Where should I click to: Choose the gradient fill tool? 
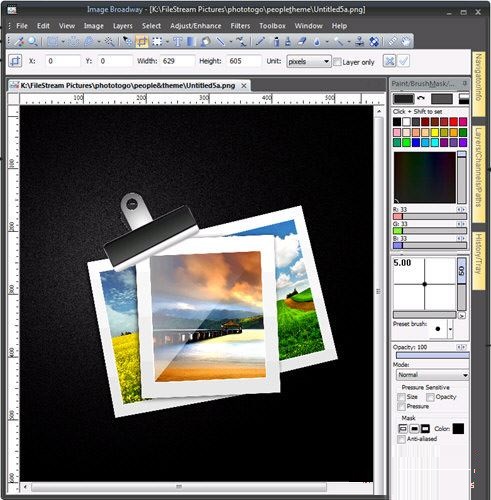click(191, 42)
